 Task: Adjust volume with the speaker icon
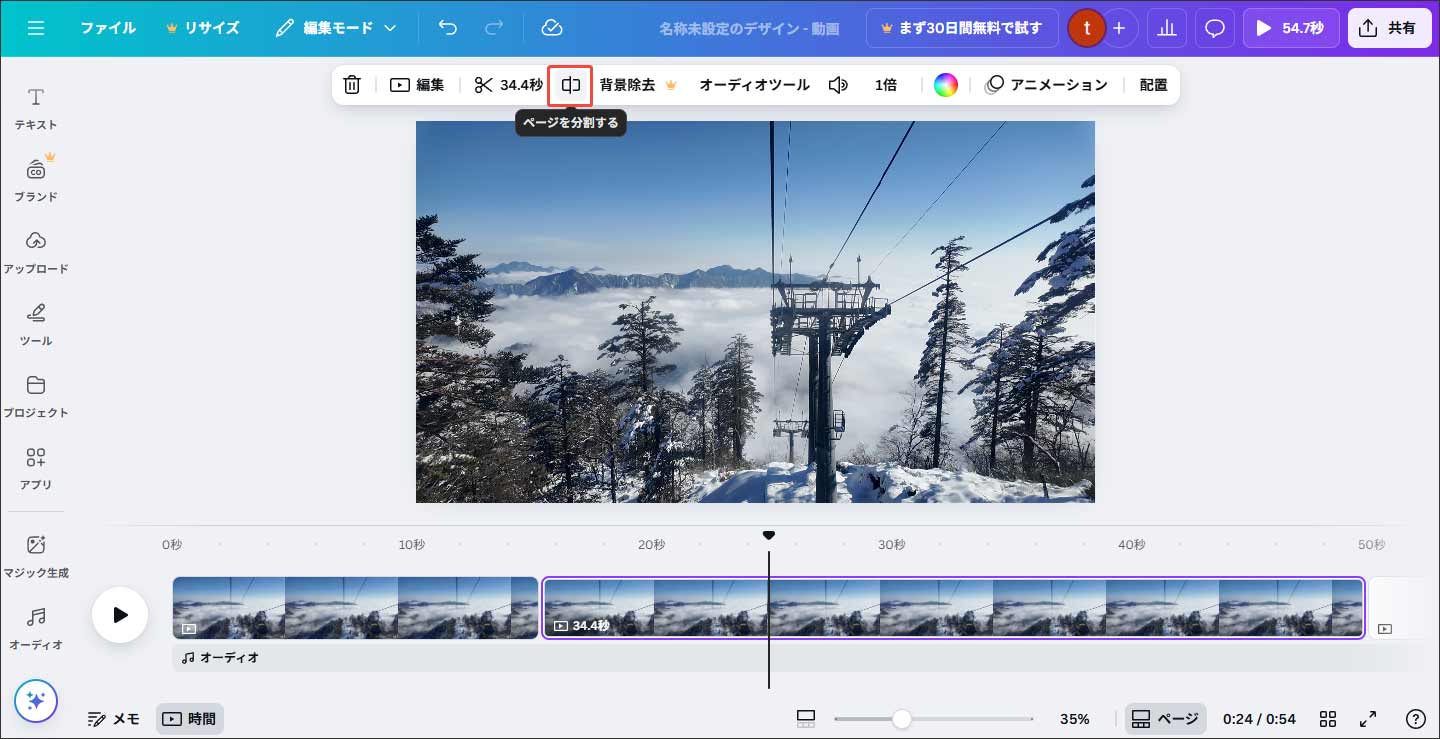838,85
